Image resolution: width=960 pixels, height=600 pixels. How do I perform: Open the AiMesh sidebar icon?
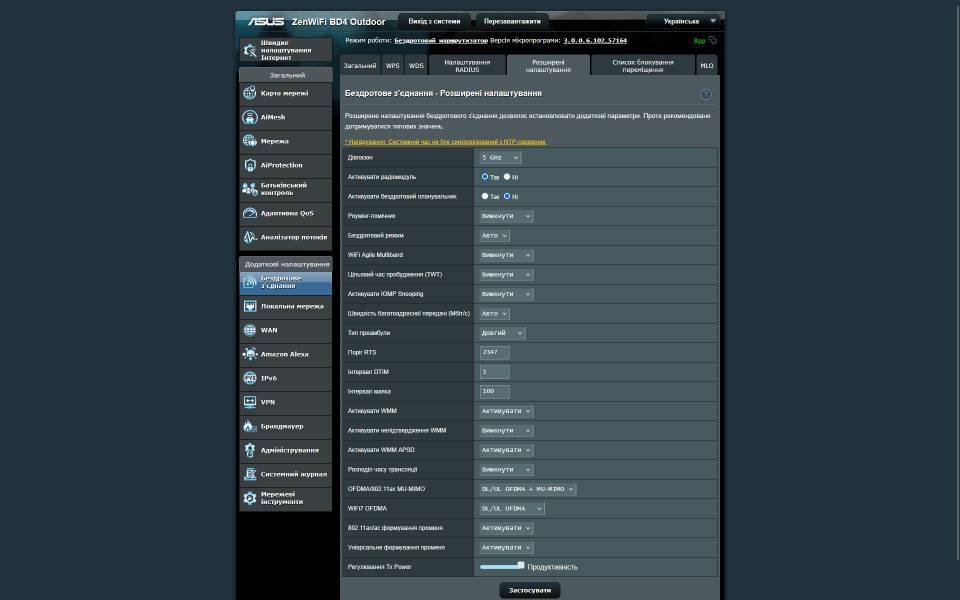point(250,117)
